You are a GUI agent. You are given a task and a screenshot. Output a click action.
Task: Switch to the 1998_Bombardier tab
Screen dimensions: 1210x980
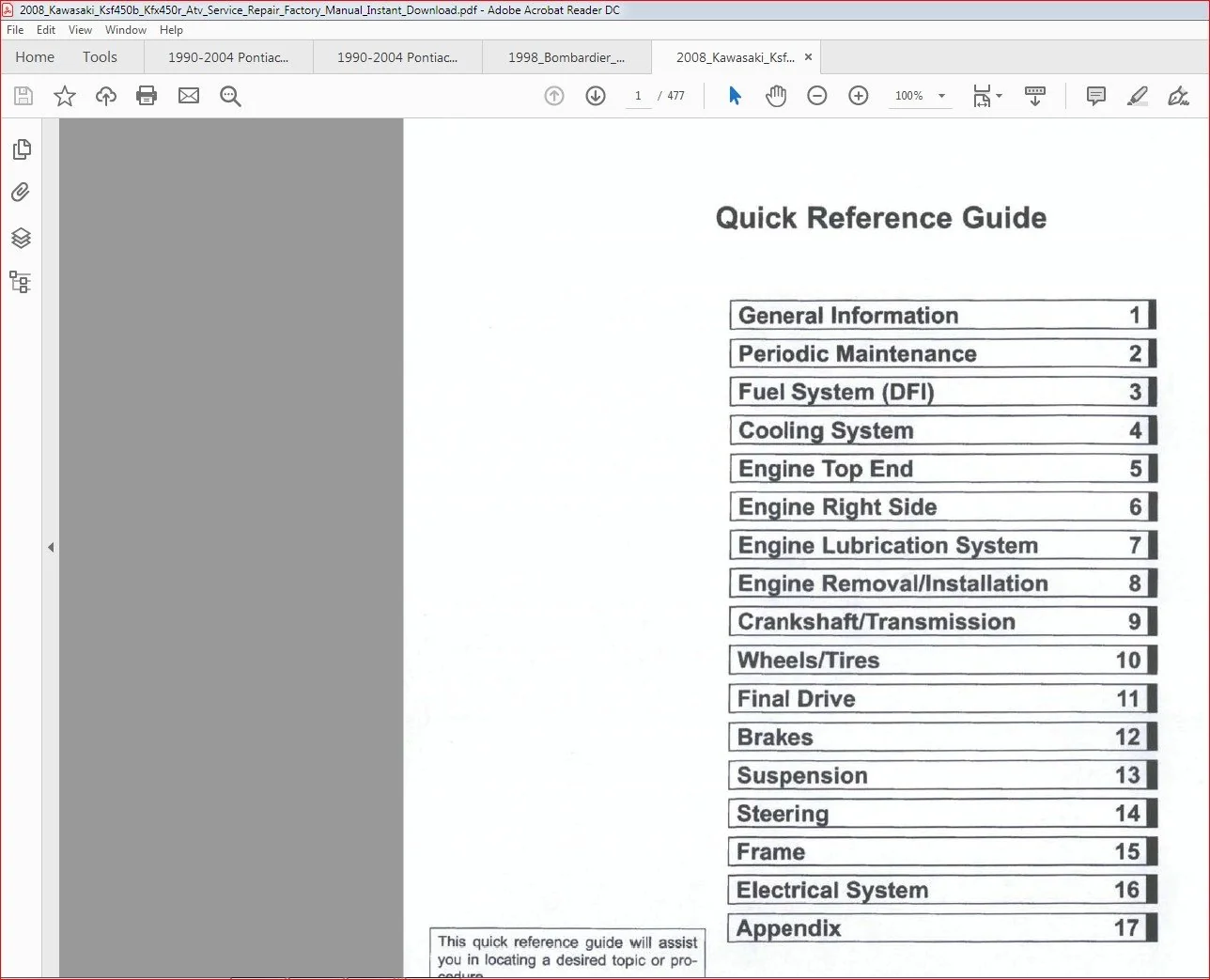566,57
